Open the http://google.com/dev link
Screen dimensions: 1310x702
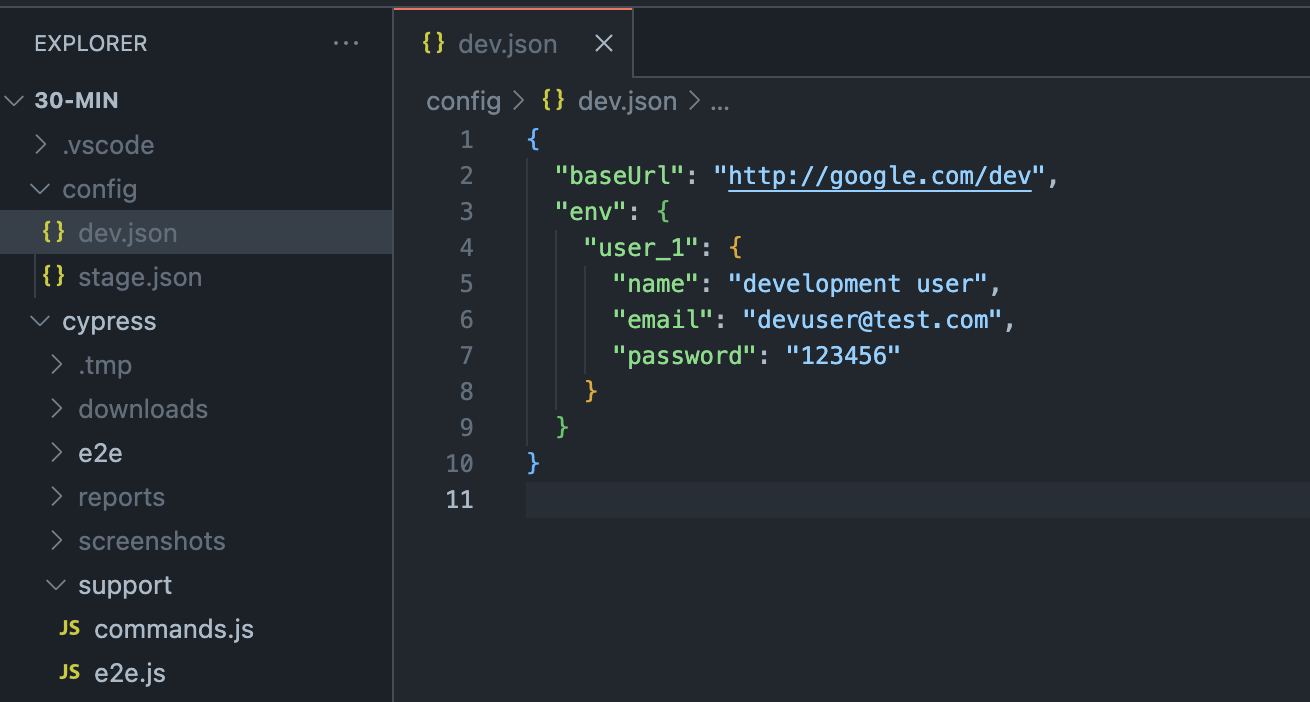[x=878, y=175]
